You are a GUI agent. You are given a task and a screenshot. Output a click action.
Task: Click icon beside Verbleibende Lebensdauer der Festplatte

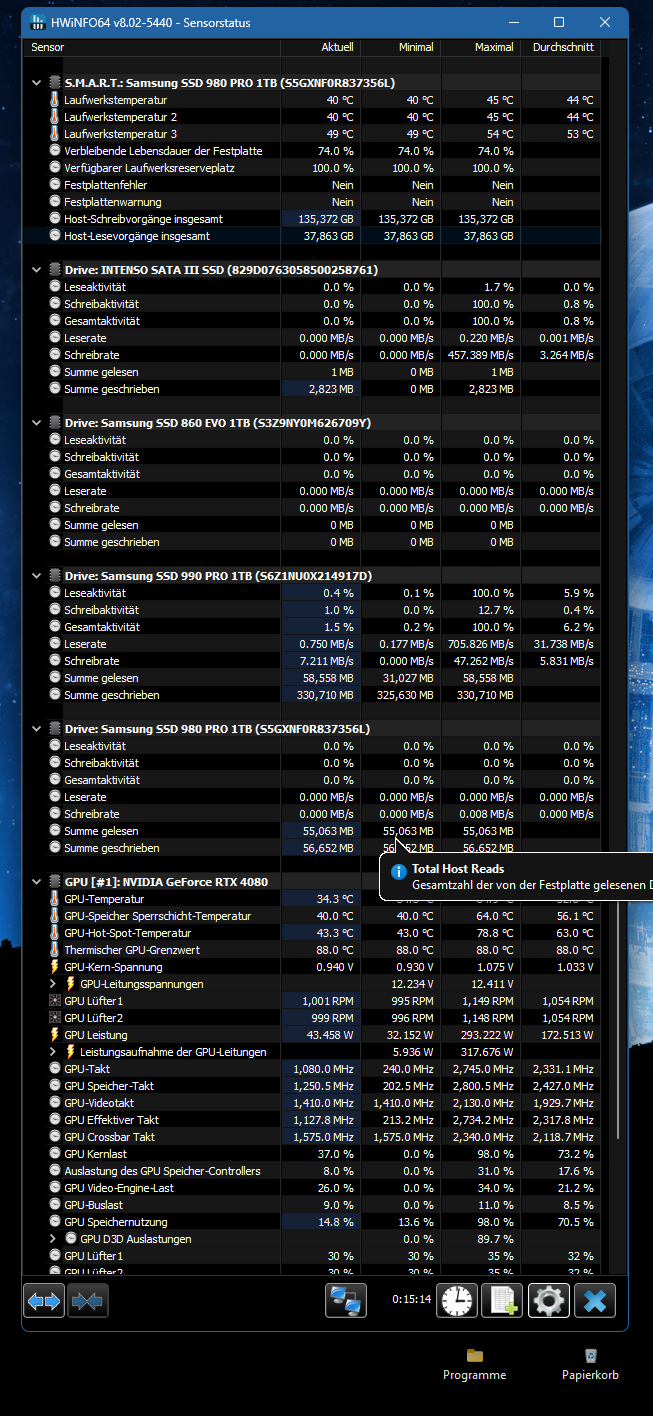click(x=55, y=151)
